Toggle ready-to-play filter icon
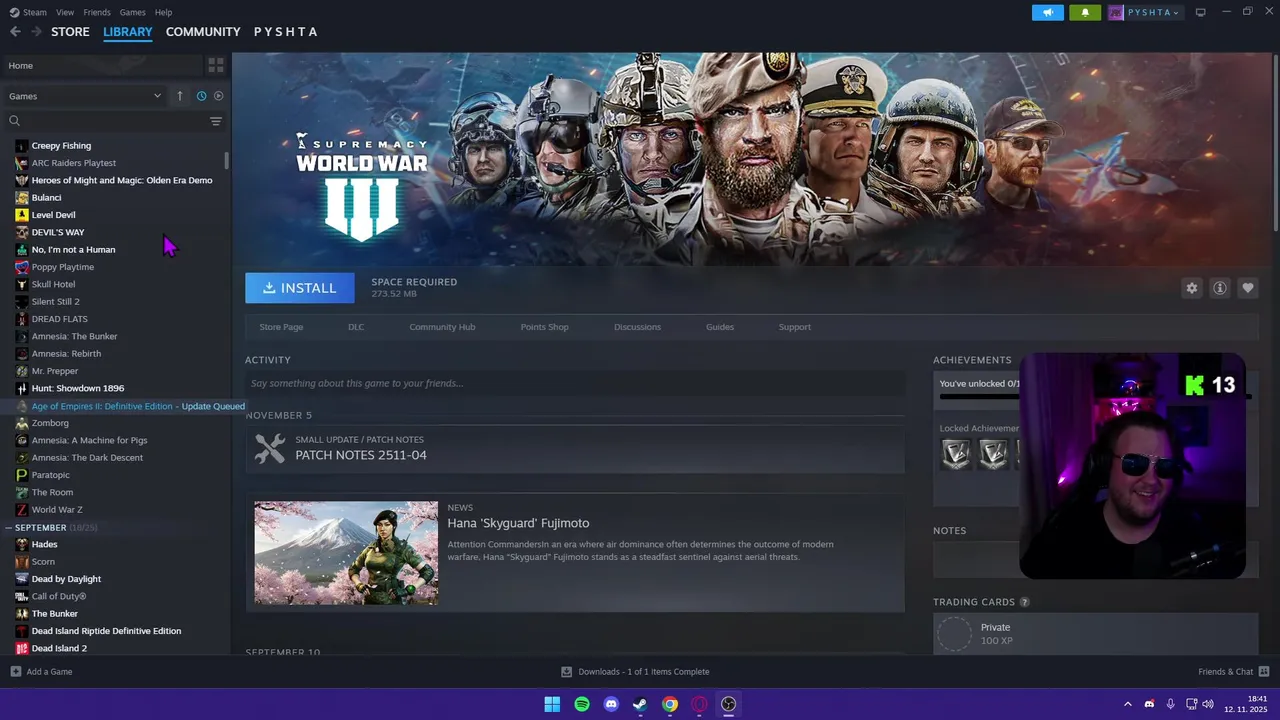1280x720 pixels. click(219, 96)
